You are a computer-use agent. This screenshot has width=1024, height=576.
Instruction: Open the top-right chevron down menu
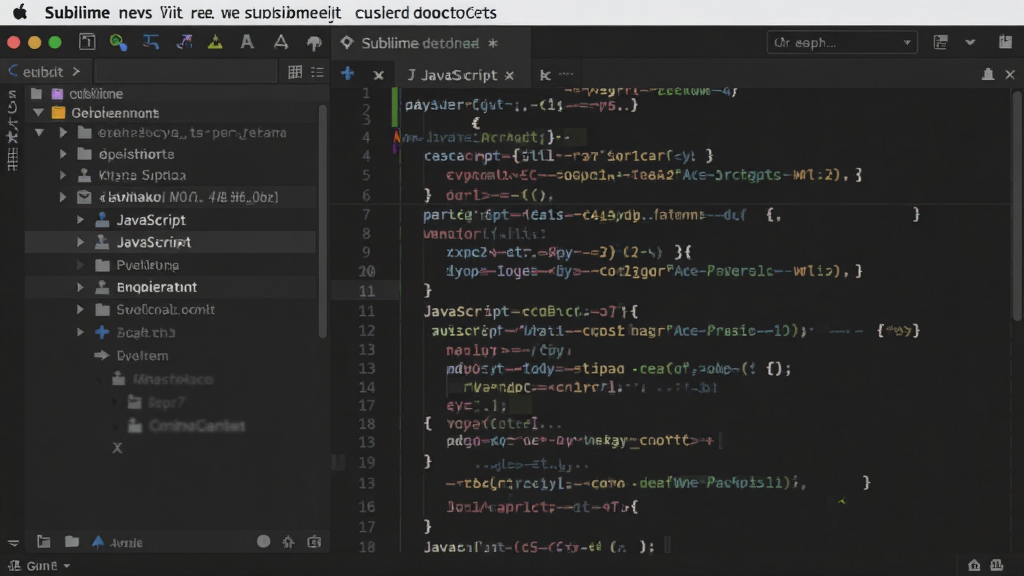pos(970,42)
